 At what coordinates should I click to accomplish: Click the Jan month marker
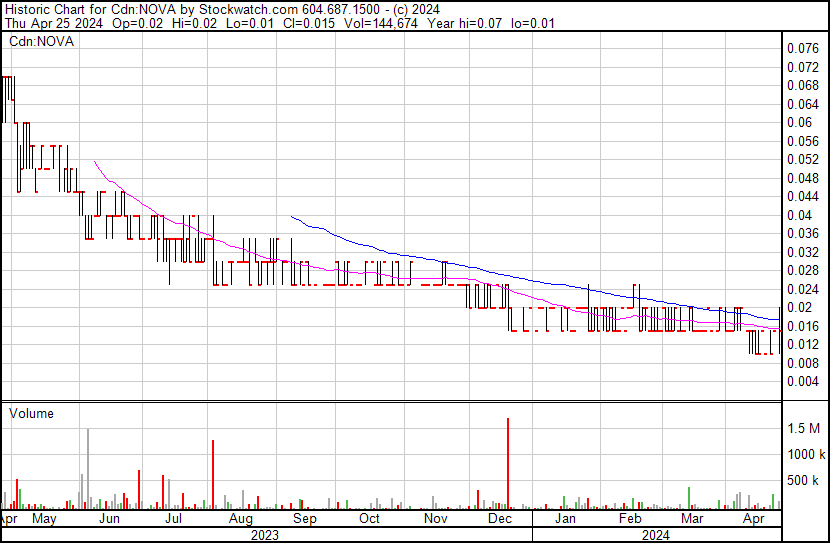[x=566, y=520]
